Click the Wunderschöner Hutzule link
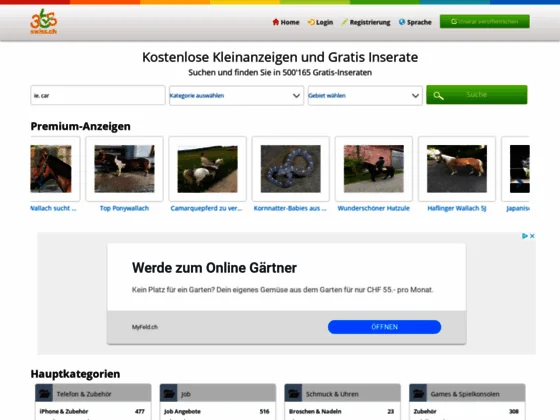The height and width of the screenshot is (420, 560). tap(374, 208)
